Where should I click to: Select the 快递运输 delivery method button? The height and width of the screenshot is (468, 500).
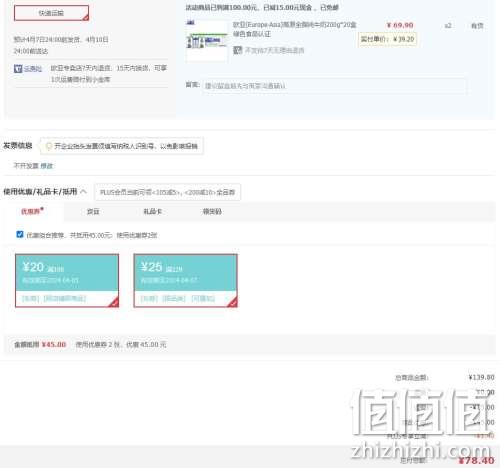(x=51, y=13)
